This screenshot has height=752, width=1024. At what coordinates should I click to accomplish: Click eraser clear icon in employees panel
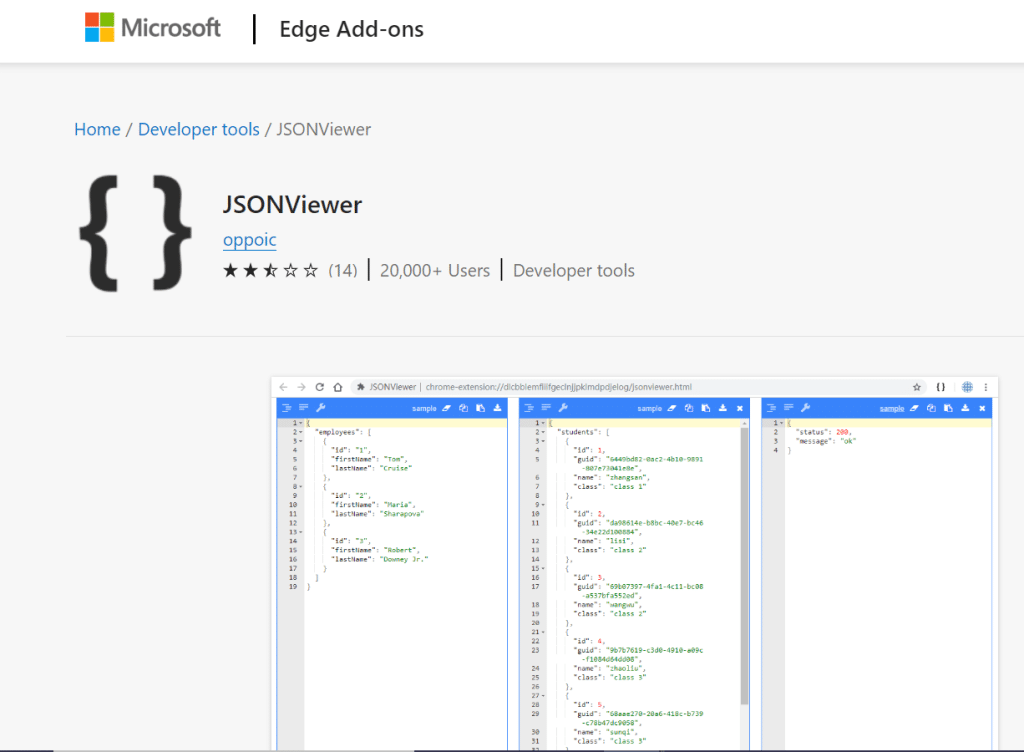point(447,408)
